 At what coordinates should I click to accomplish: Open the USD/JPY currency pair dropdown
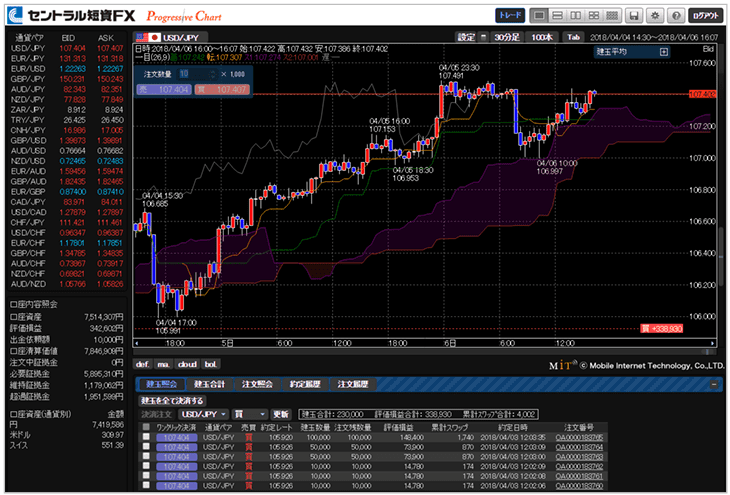[203, 414]
